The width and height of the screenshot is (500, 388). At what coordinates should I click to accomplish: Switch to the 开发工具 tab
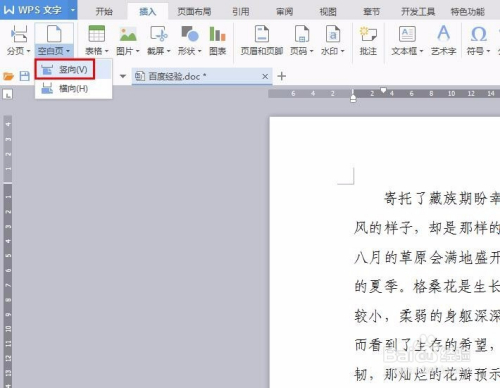418,12
